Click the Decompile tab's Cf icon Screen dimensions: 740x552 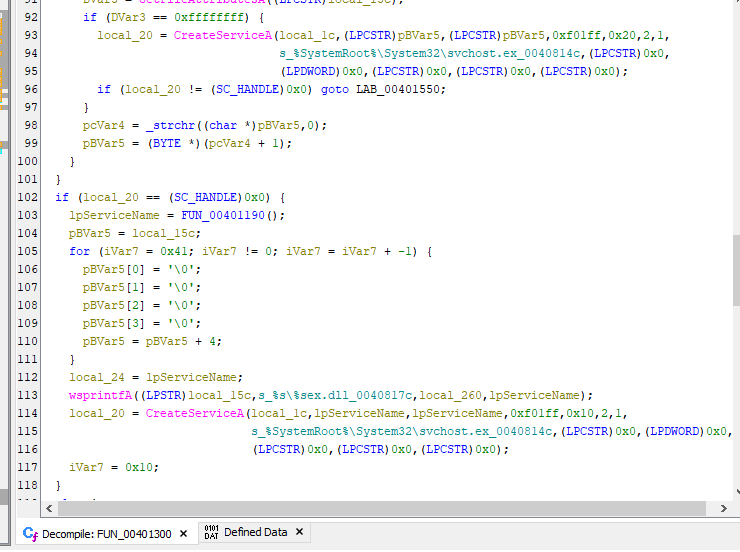(x=29, y=533)
